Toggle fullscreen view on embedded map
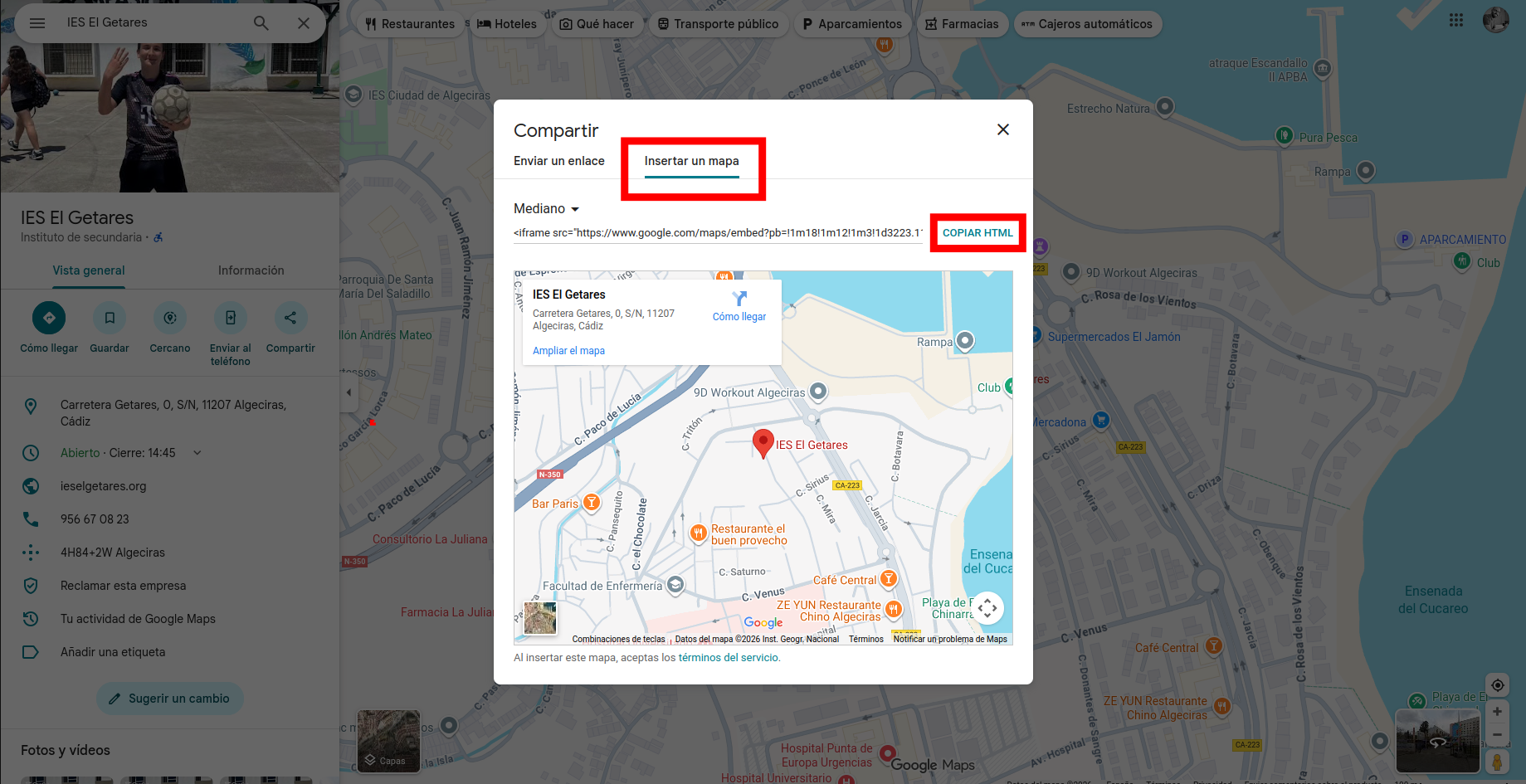 [x=987, y=608]
